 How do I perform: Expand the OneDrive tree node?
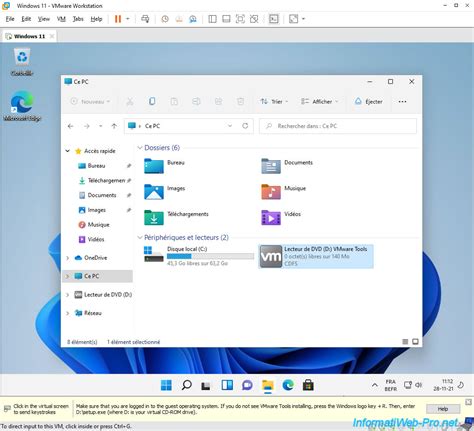pos(68,258)
